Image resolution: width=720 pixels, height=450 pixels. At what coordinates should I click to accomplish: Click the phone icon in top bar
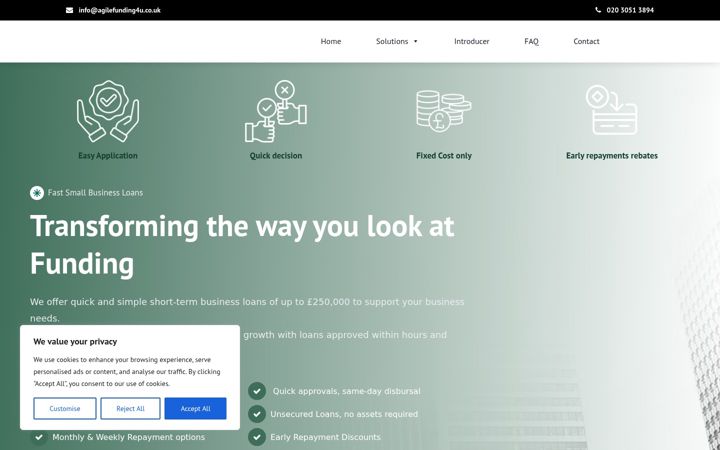tap(598, 10)
